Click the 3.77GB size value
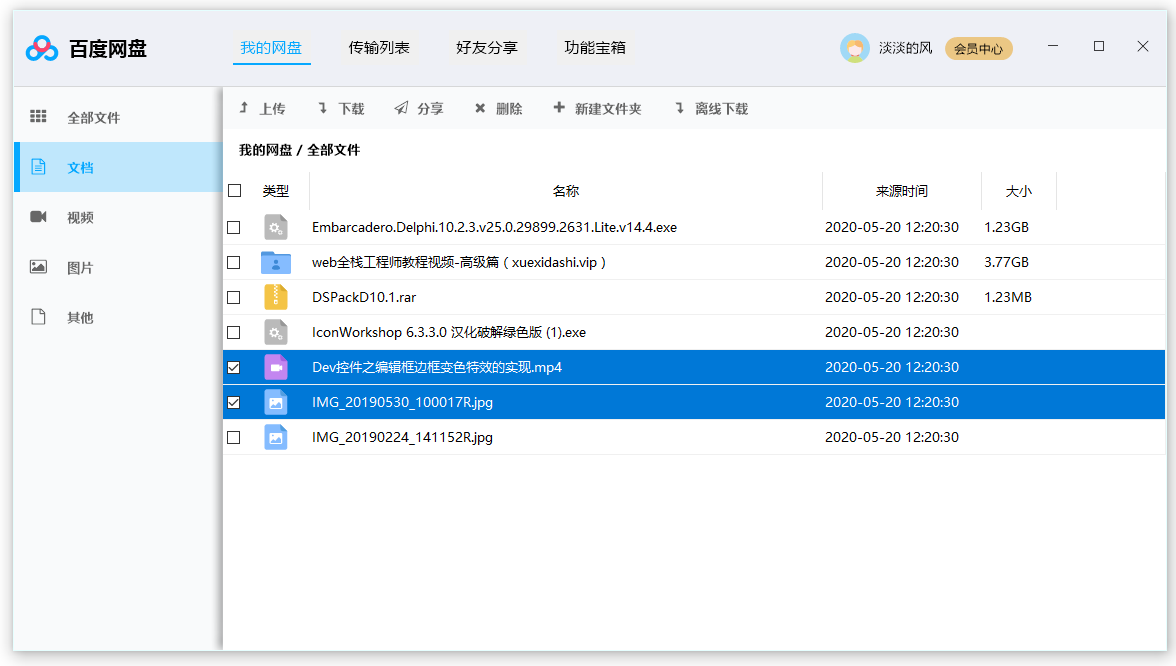 tap(1006, 262)
